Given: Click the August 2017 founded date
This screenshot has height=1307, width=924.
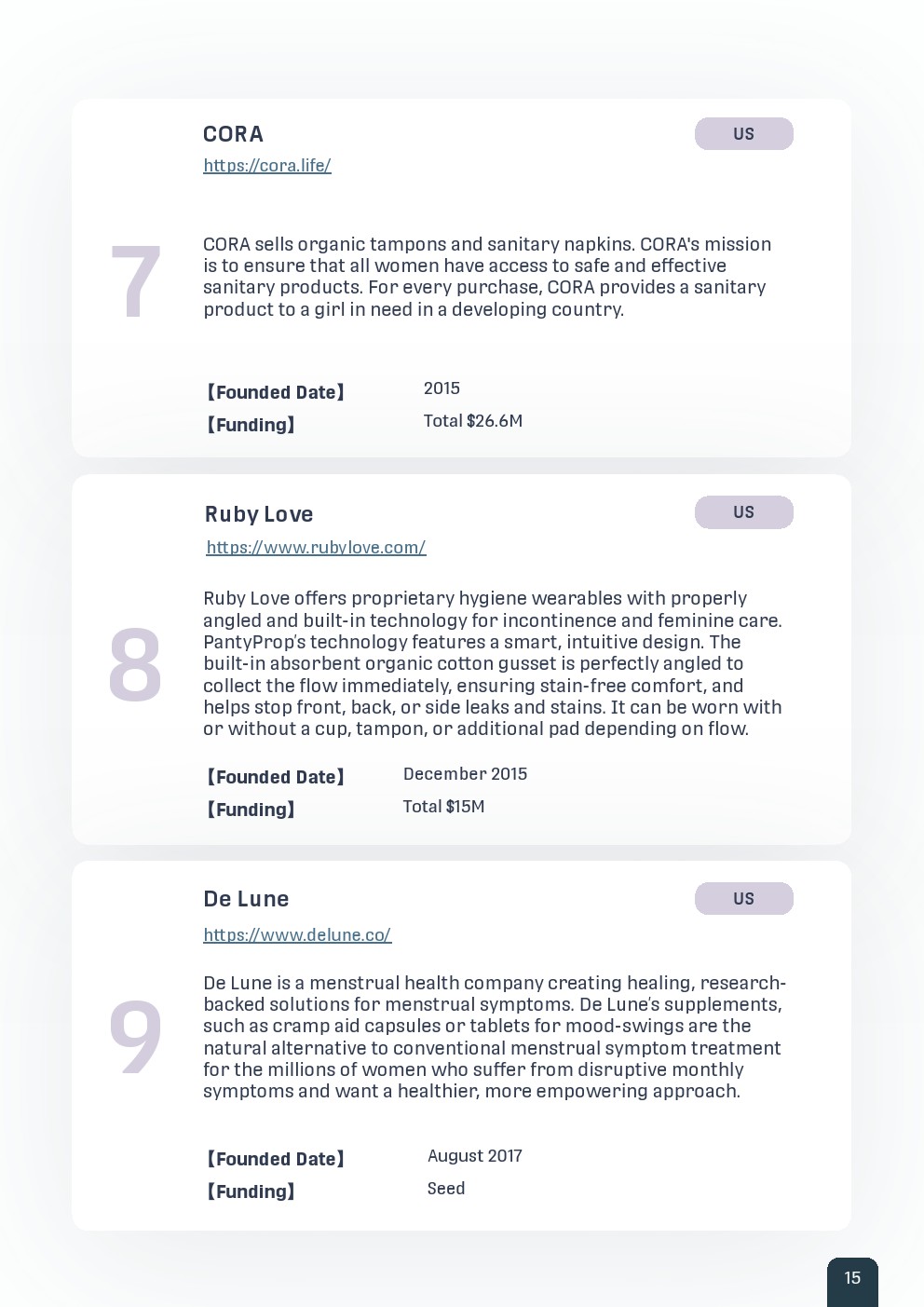Looking at the screenshot, I should point(475,1156).
